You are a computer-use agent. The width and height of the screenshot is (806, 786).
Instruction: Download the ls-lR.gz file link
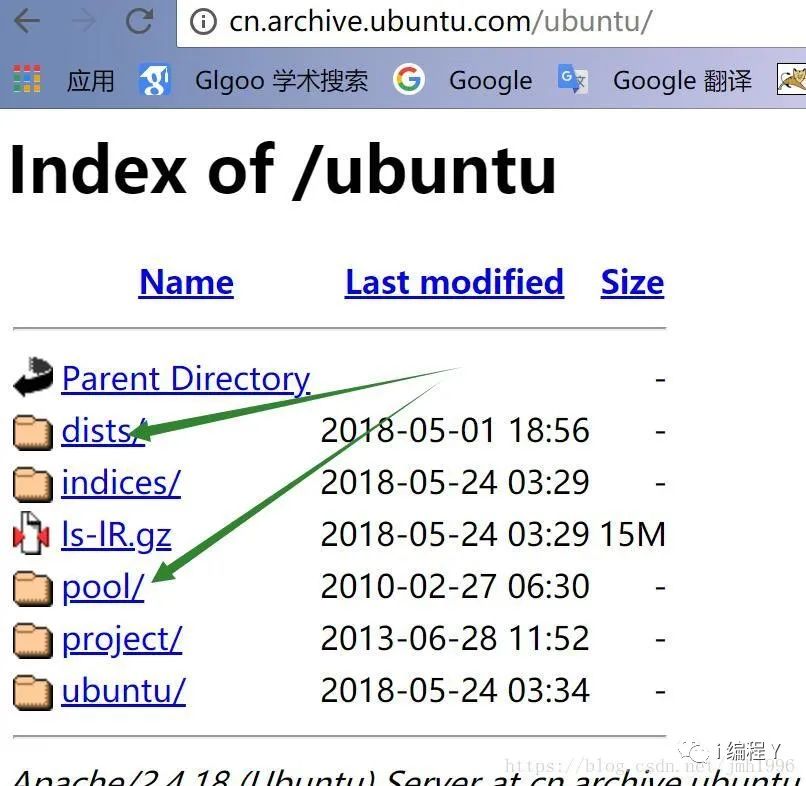(x=116, y=536)
